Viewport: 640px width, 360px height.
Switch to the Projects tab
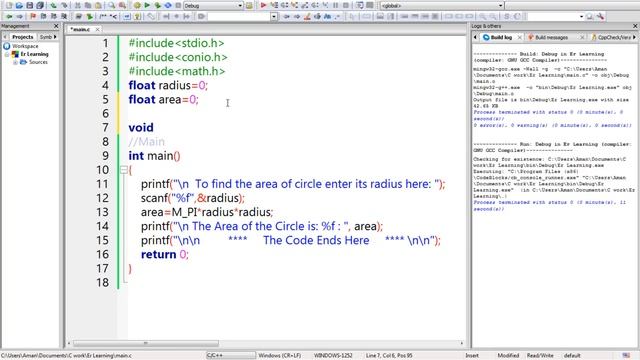pyautogui.click(x=22, y=37)
